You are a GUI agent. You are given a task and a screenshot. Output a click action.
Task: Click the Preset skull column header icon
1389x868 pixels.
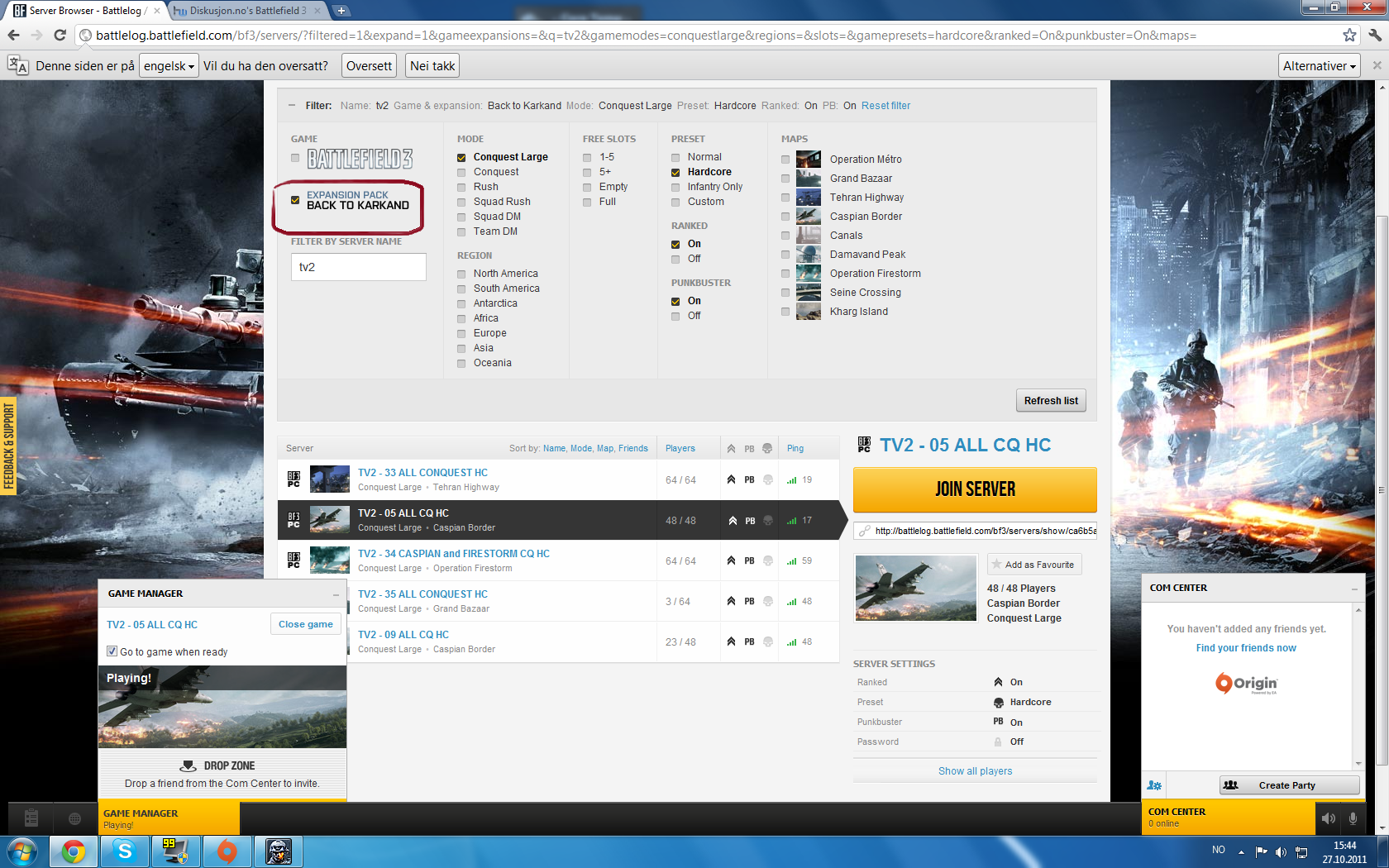tap(767, 449)
